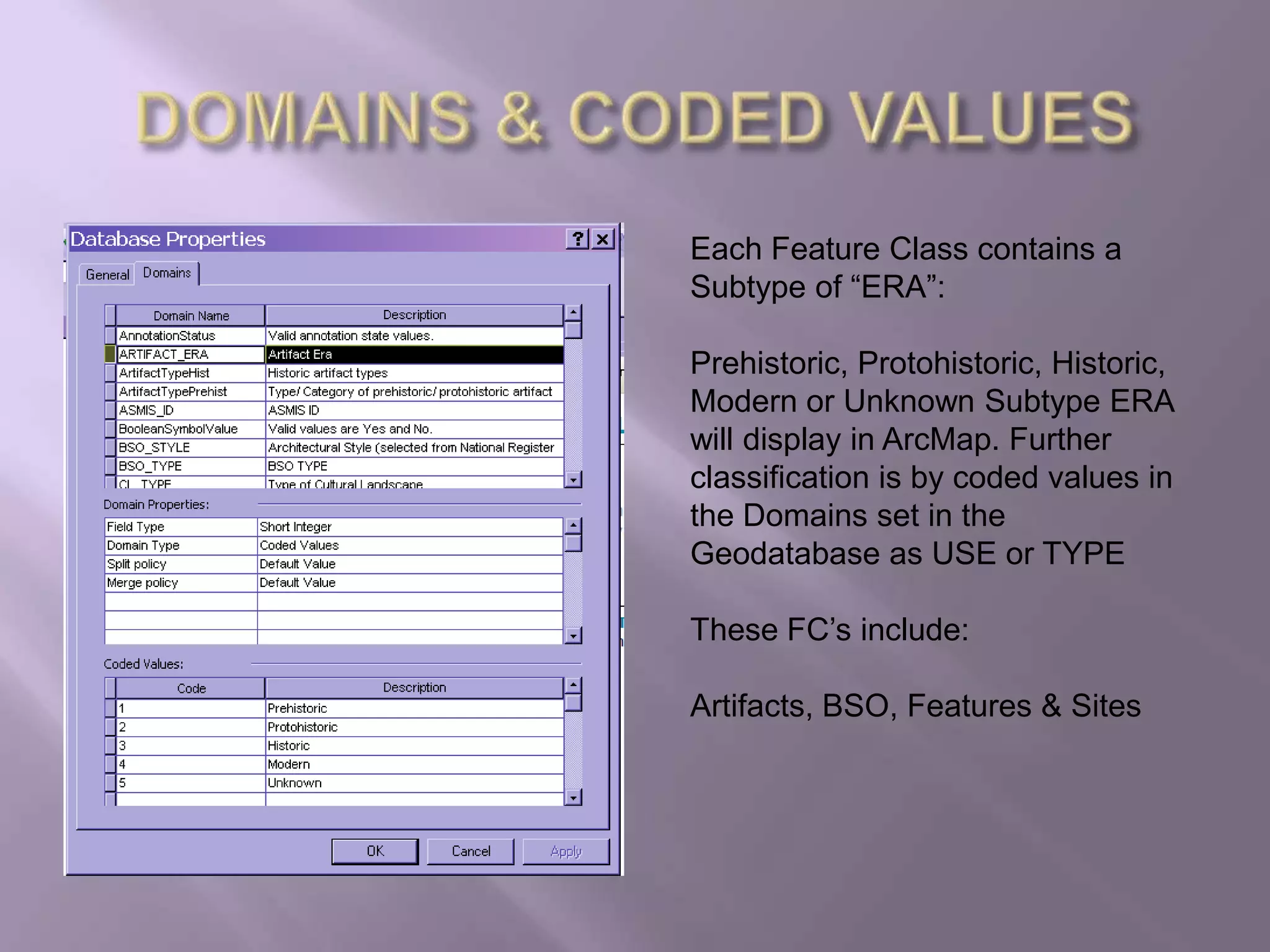Select the ARTIFACT_ERA domain name cell
Image resolution: width=1270 pixels, height=952 pixels.
(x=190, y=354)
